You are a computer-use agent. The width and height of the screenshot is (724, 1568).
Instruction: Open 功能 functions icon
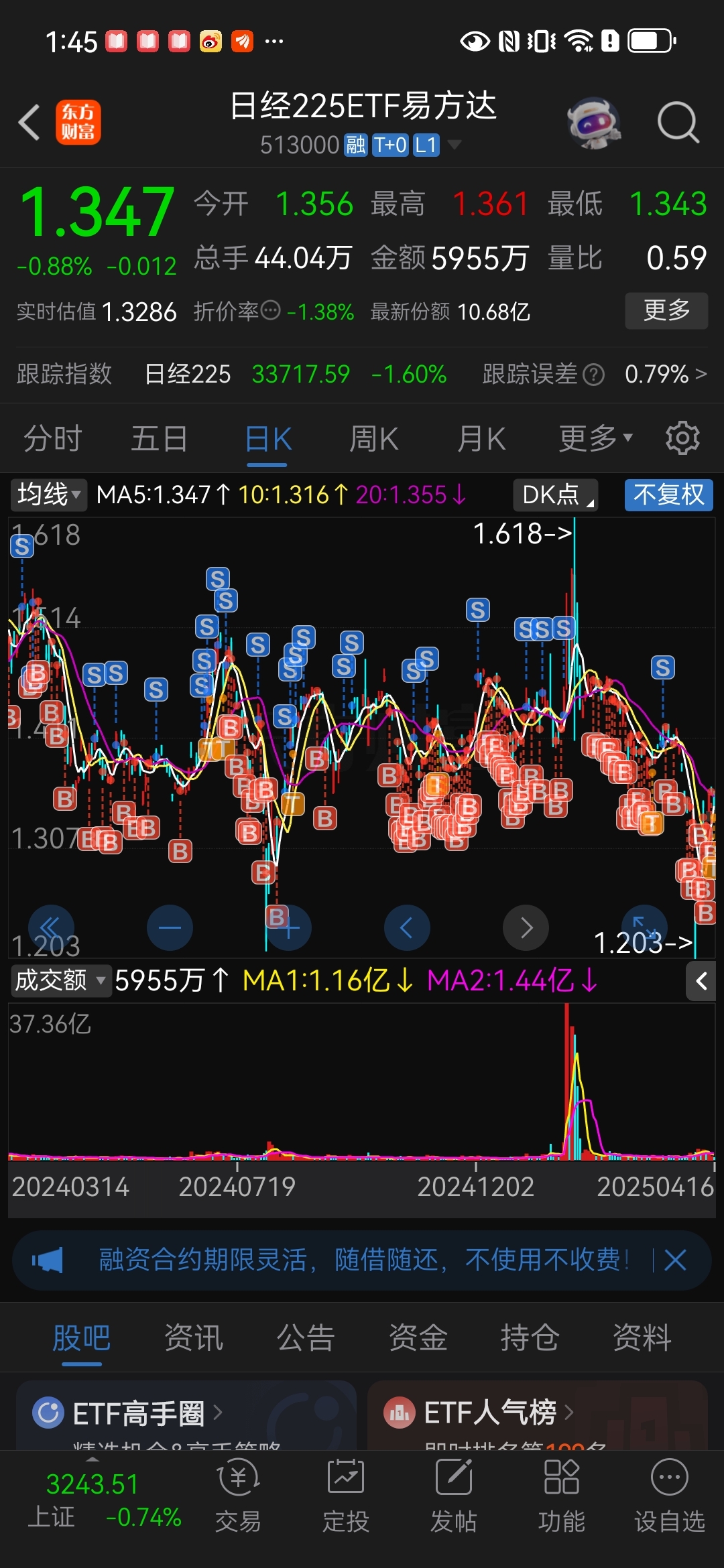[x=562, y=1496]
